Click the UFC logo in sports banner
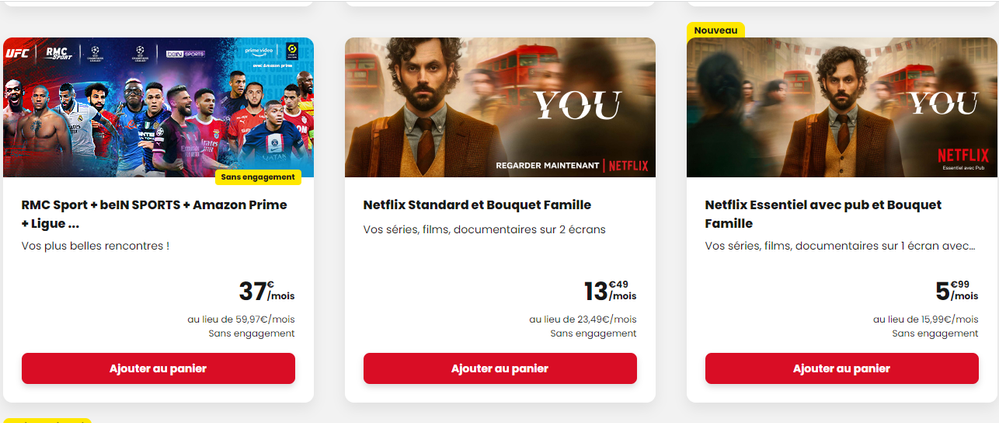Screen dimensions: 999x423 (18, 51)
